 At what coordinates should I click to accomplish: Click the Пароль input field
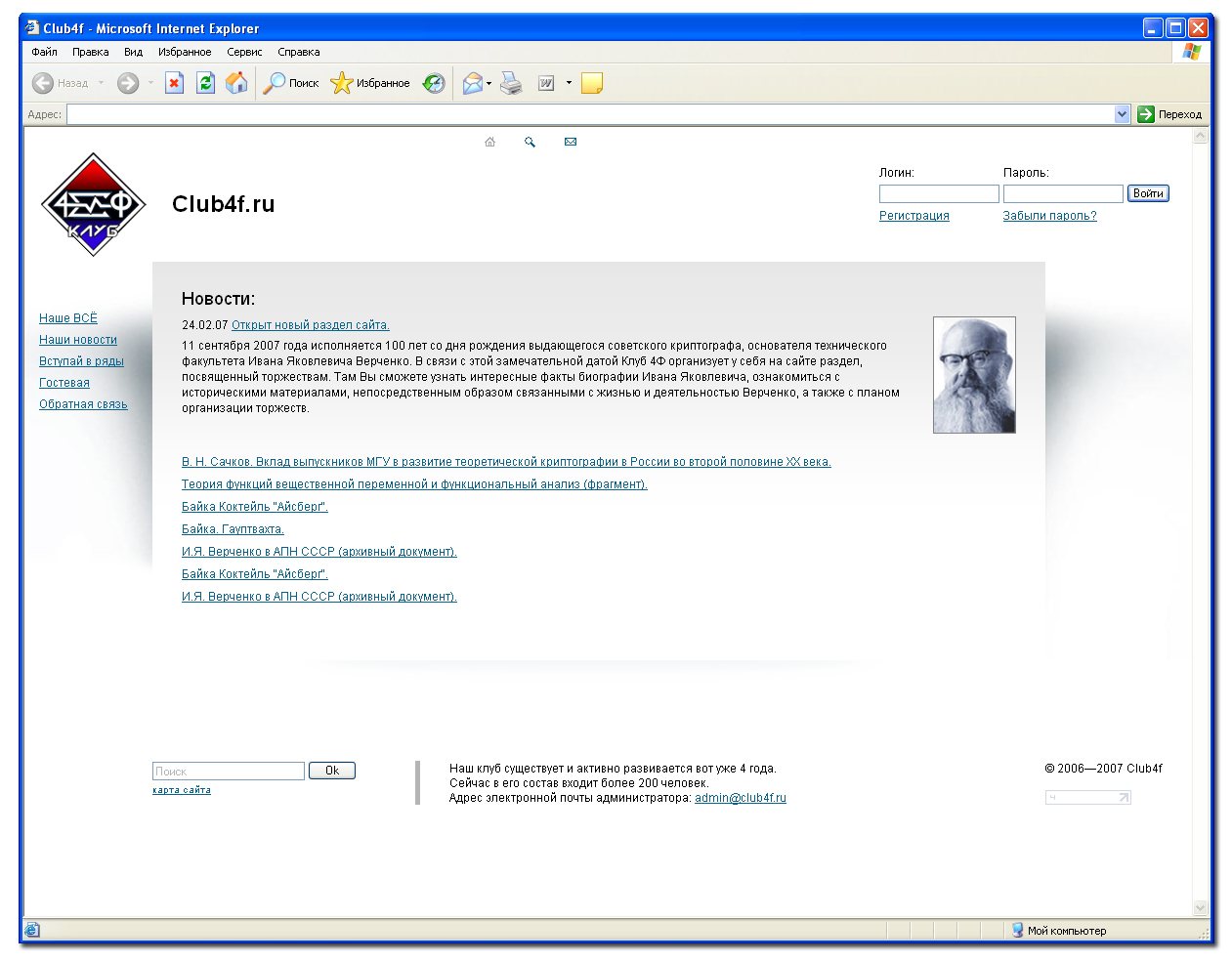coord(1063,193)
